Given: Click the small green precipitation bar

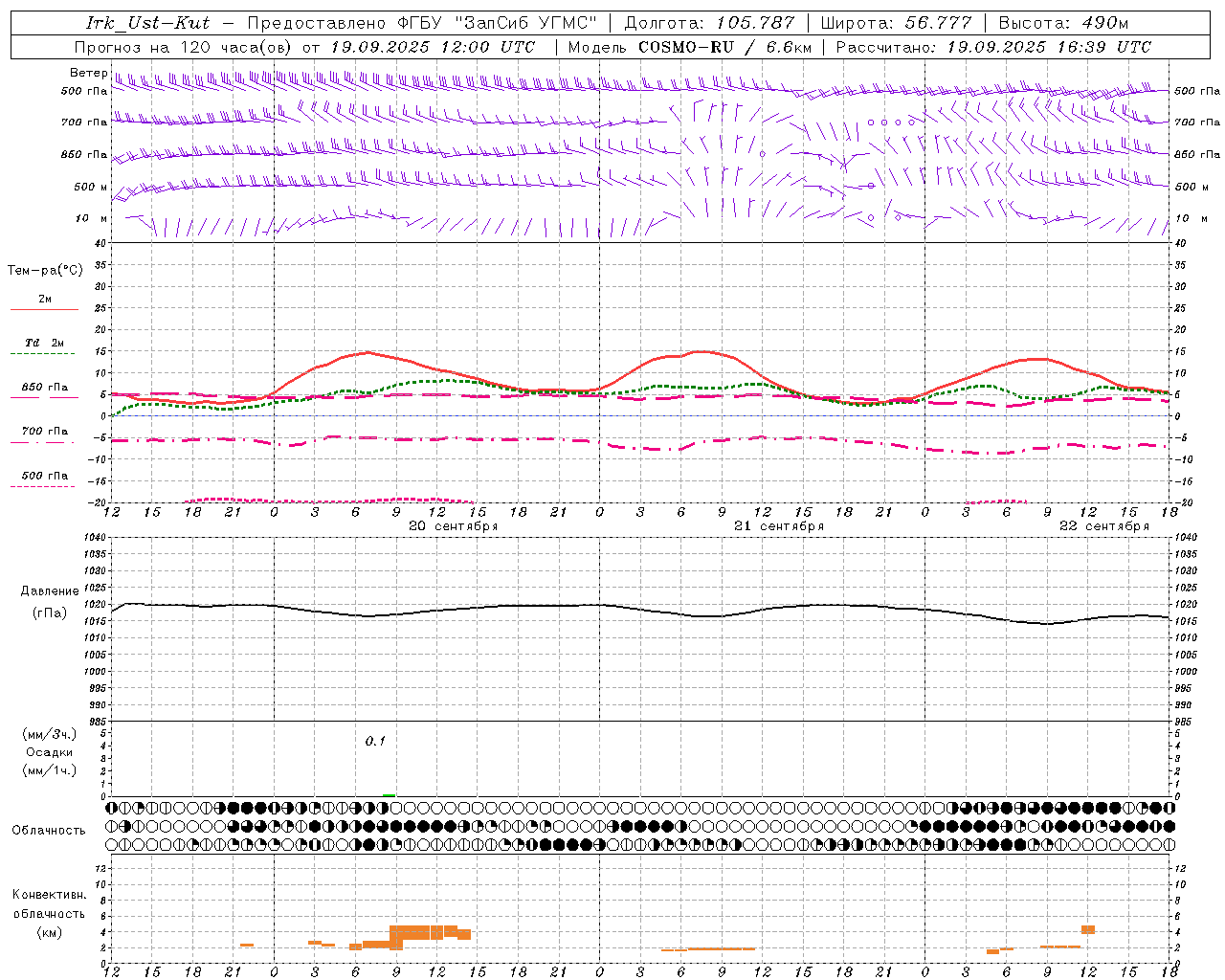Looking at the screenshot, I should coord(389,794).
